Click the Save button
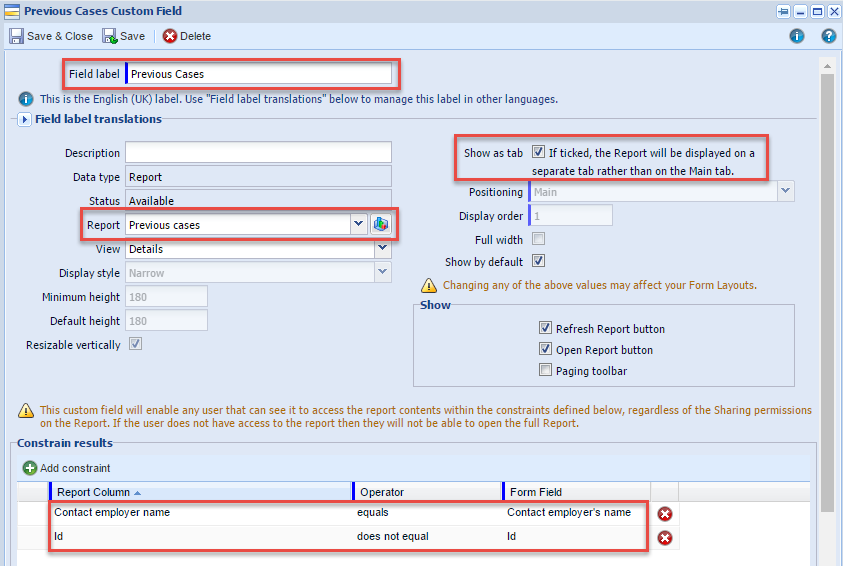This screenshot has height=566, width=843. pyautogui.click(x=124, y=36)
